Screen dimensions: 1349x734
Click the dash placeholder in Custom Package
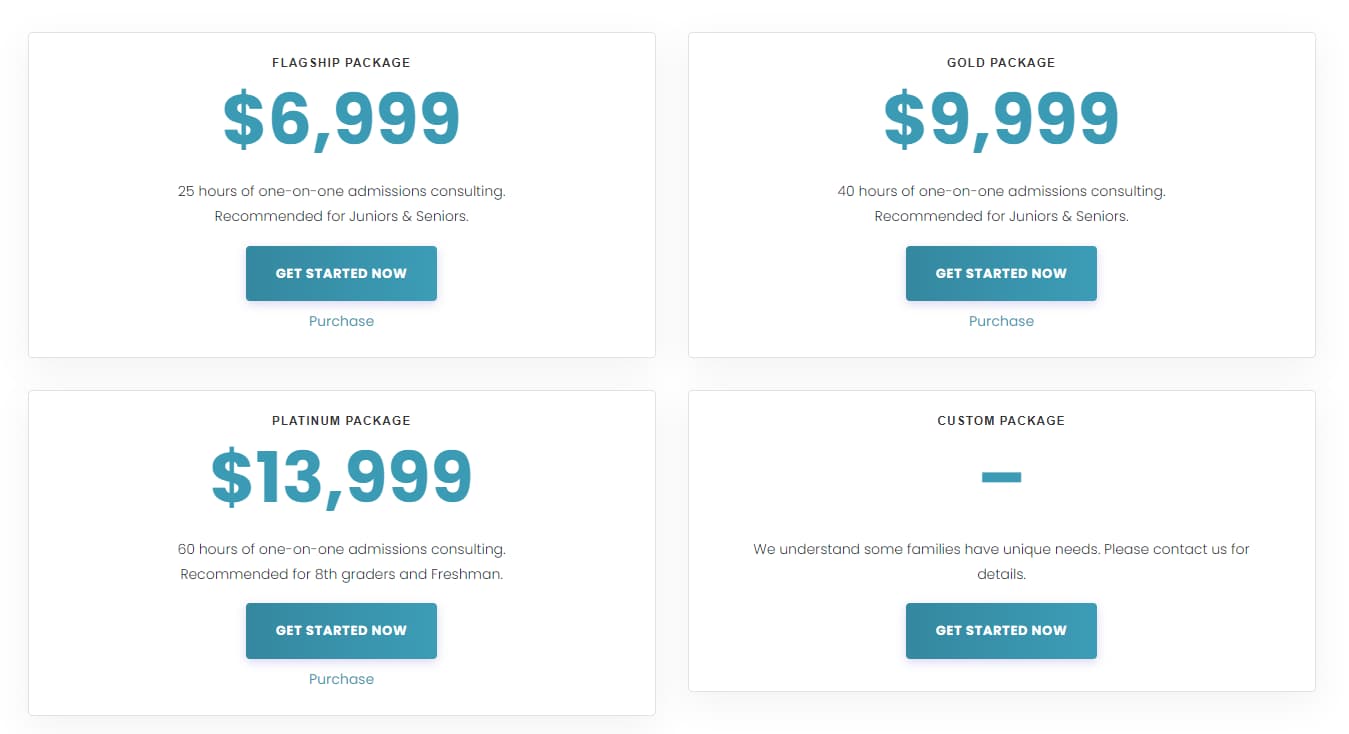[1001, 477]
